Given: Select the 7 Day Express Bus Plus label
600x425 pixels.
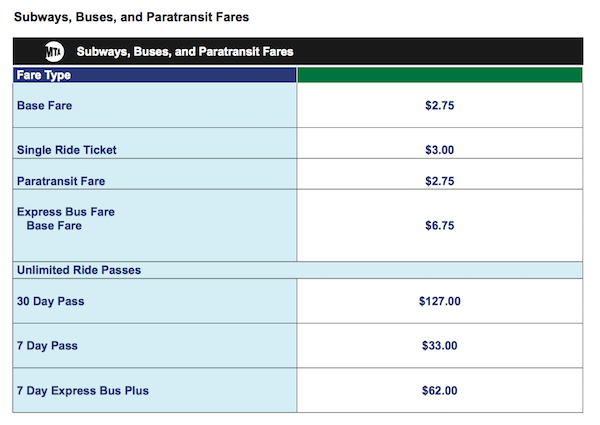Looking at the screenshot, I should point(83,391).
